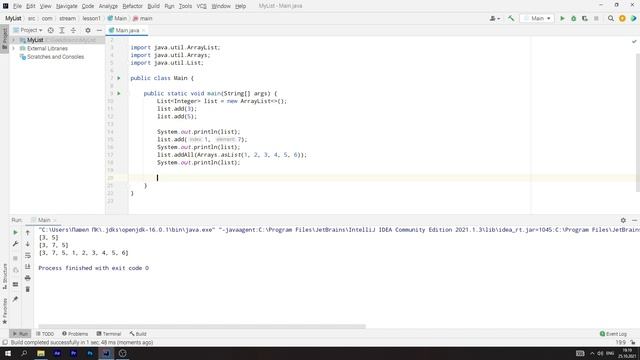
Task: Build project with the hammer icon
Action: click(x=511, y=18)
